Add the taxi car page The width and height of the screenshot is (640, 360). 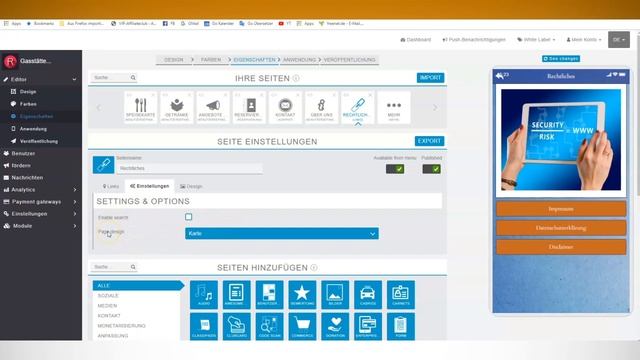[x=368, y=295]
